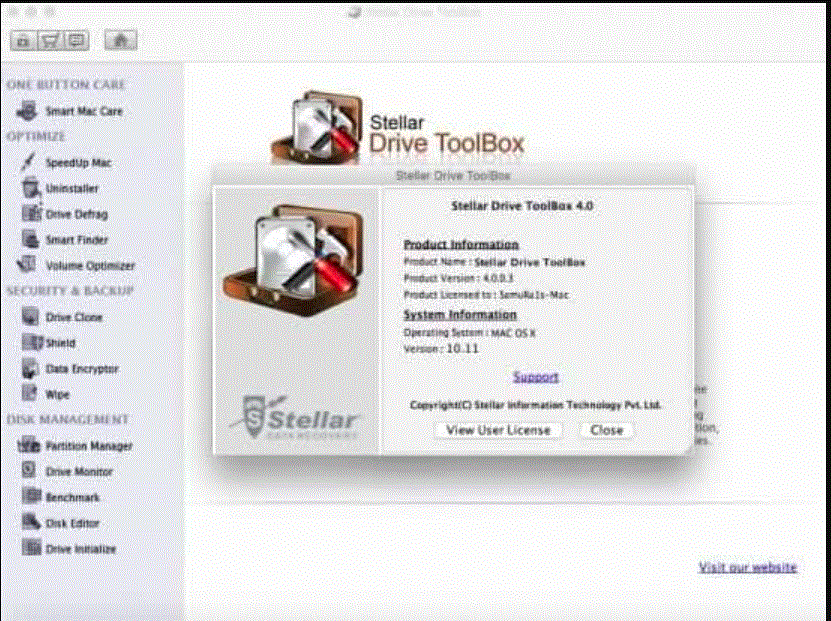
Task: Click 'Operating System : MAC OS X' line
Action: coord(470,333)
